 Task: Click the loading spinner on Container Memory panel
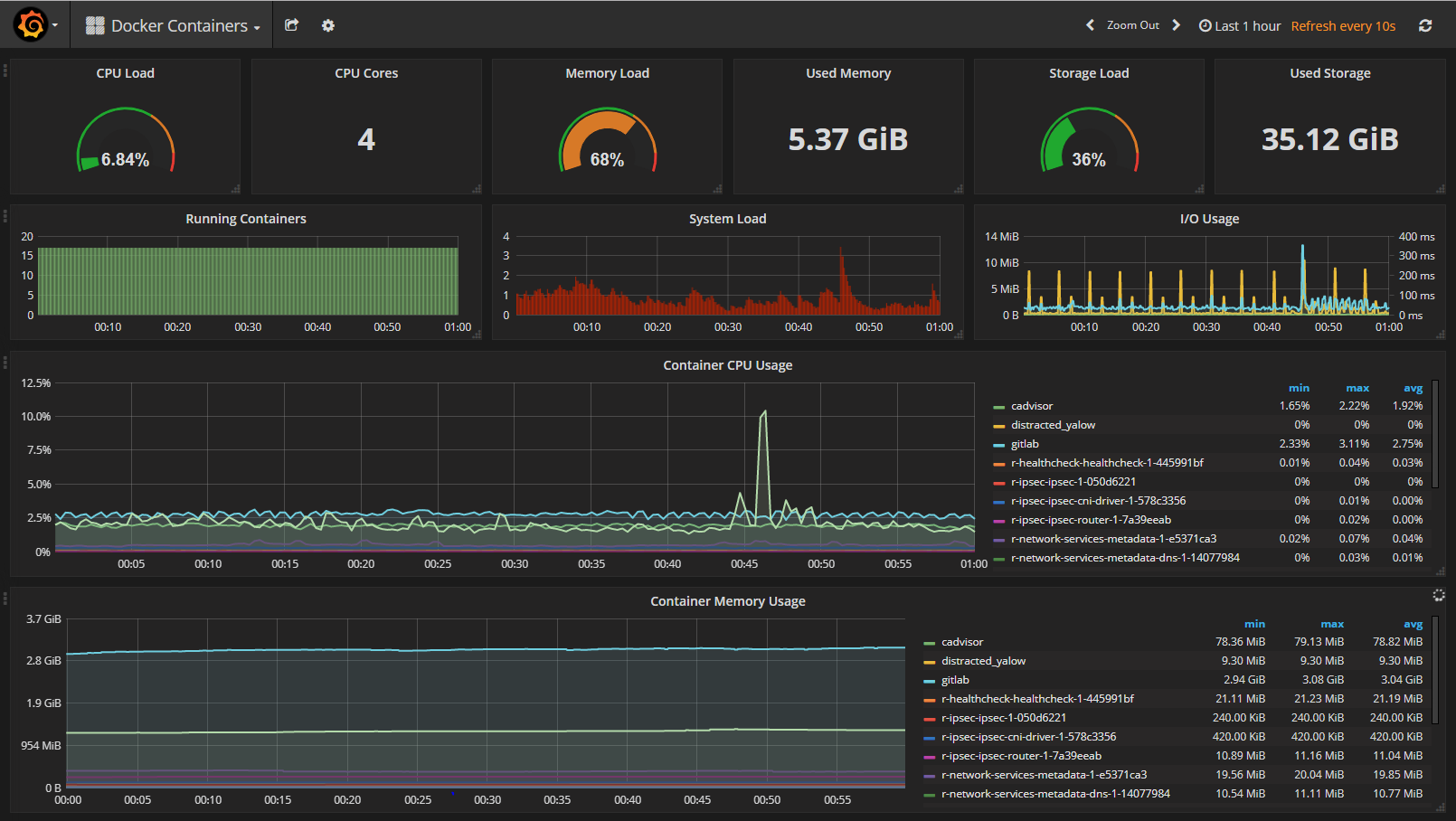pyautogui.click(x=1439, y=595)
